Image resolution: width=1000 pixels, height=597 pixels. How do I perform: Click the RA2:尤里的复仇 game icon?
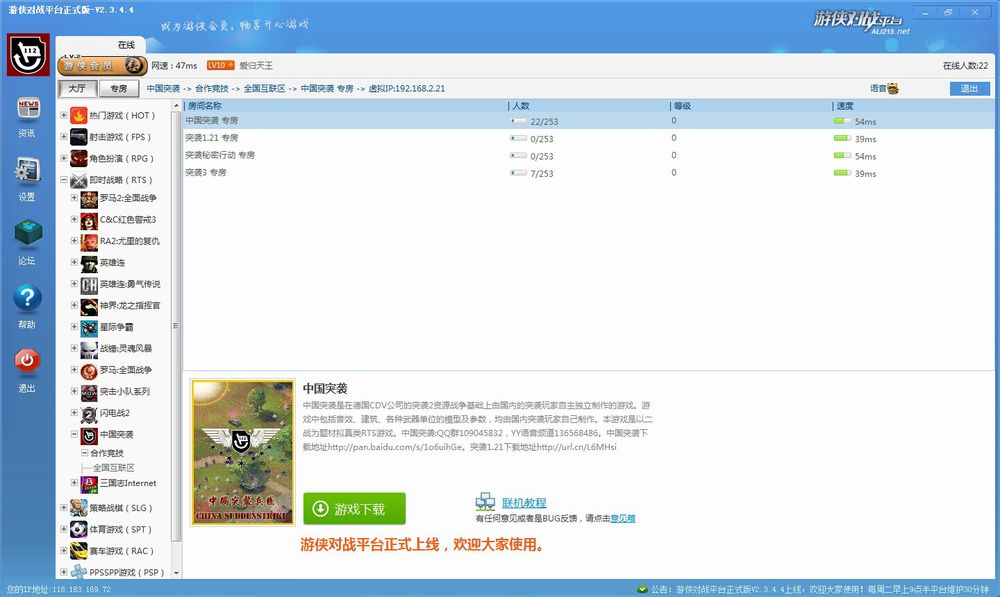click(89, 242)
